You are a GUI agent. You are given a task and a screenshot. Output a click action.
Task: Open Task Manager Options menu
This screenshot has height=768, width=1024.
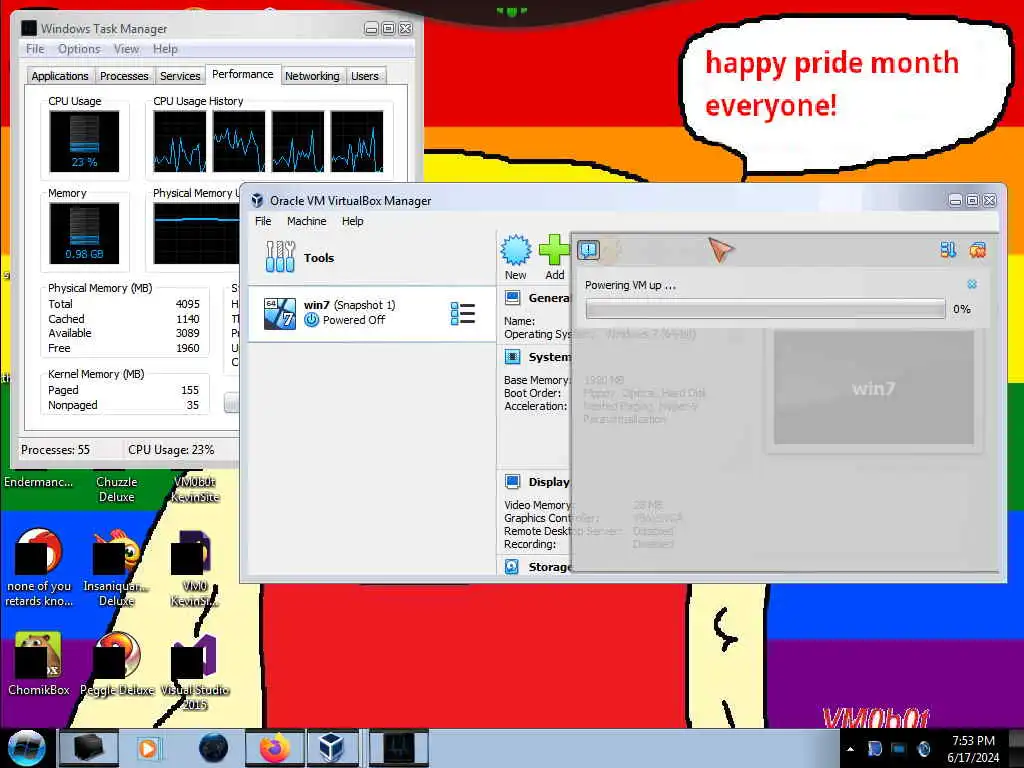pos(79,49)
